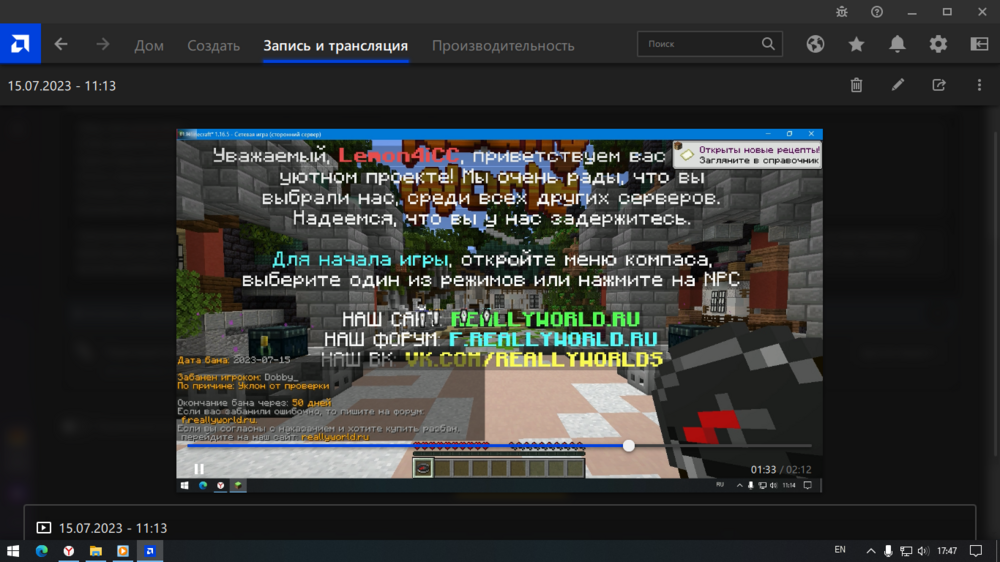1000x562 pixels.
Task: Share the recording with export icon
Action: 939,85
